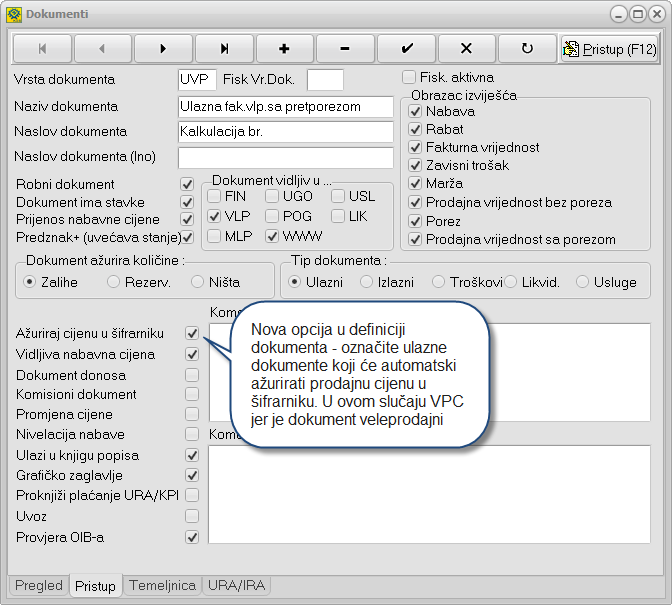This screenshot has height=605, width=672.
Task: Delete record using the minus button
Action: click(x=346, y=48)
